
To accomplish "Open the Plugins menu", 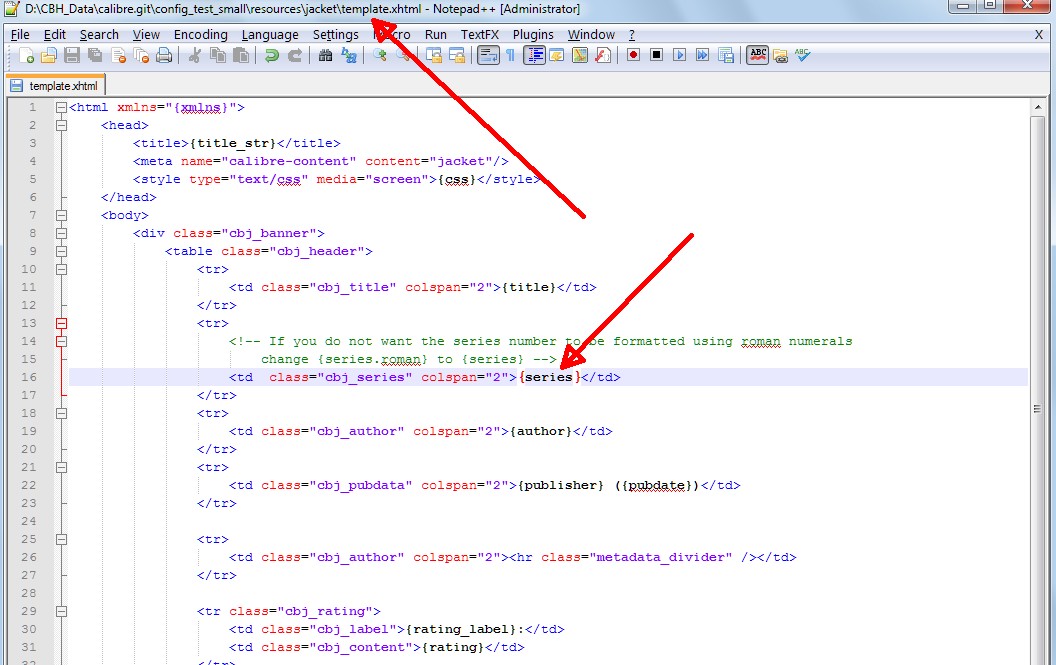I will click(x=533, y=34).
